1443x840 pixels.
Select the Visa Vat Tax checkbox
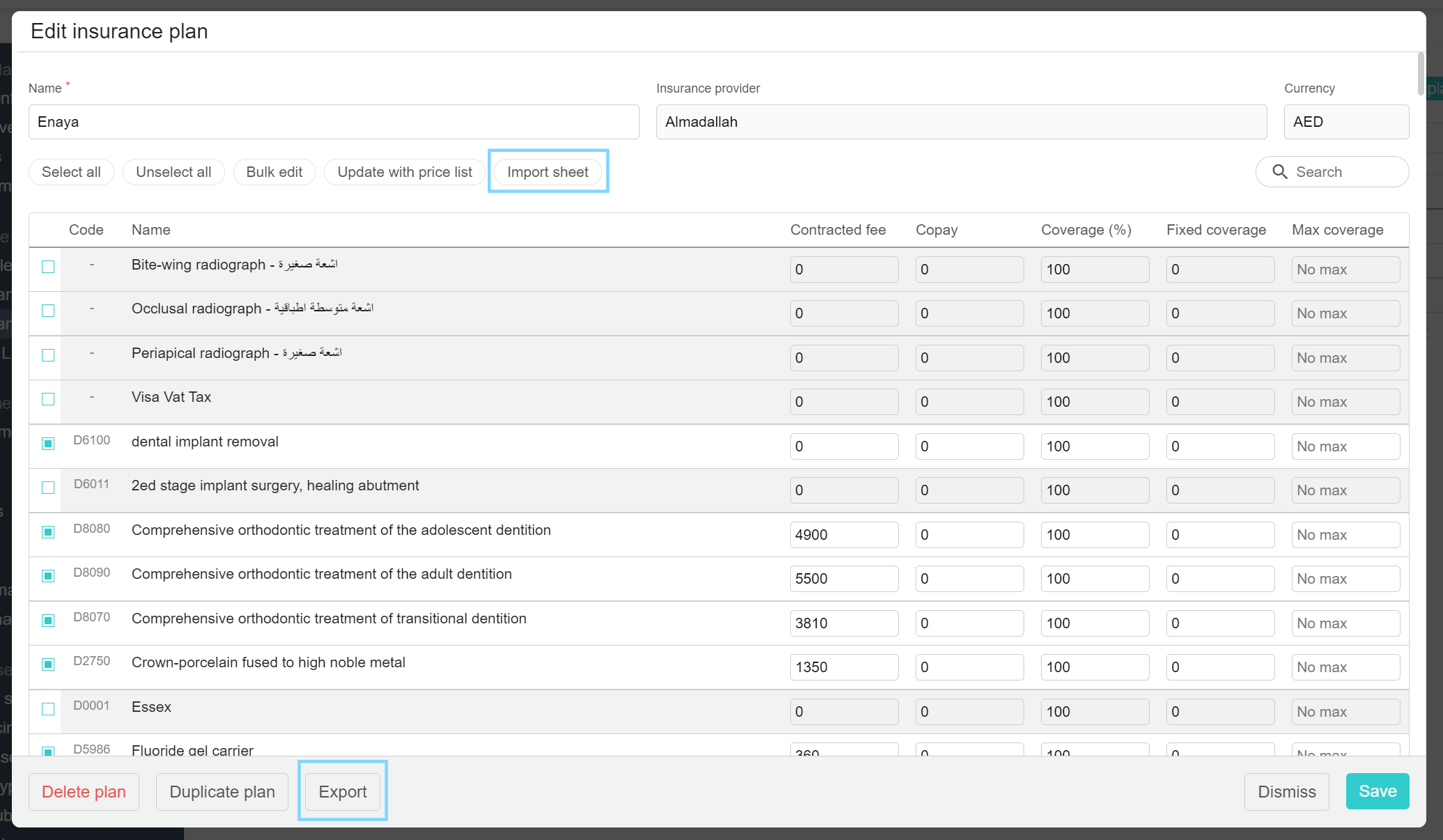(x=48, y=399)
